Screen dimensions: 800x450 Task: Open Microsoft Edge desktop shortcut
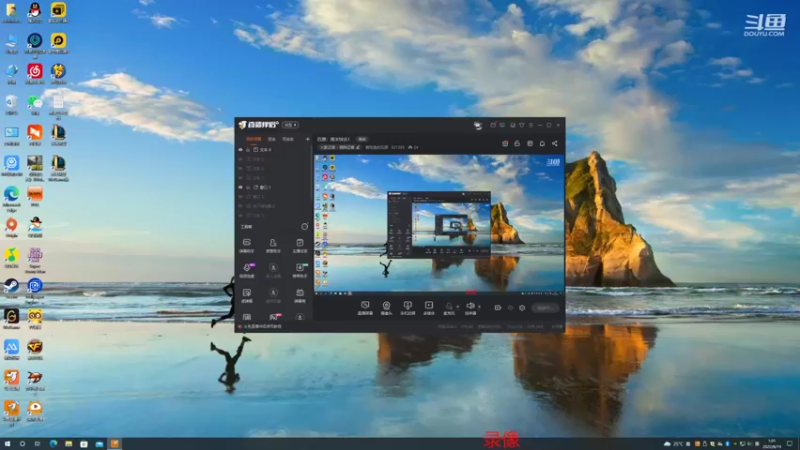[11, 198]
